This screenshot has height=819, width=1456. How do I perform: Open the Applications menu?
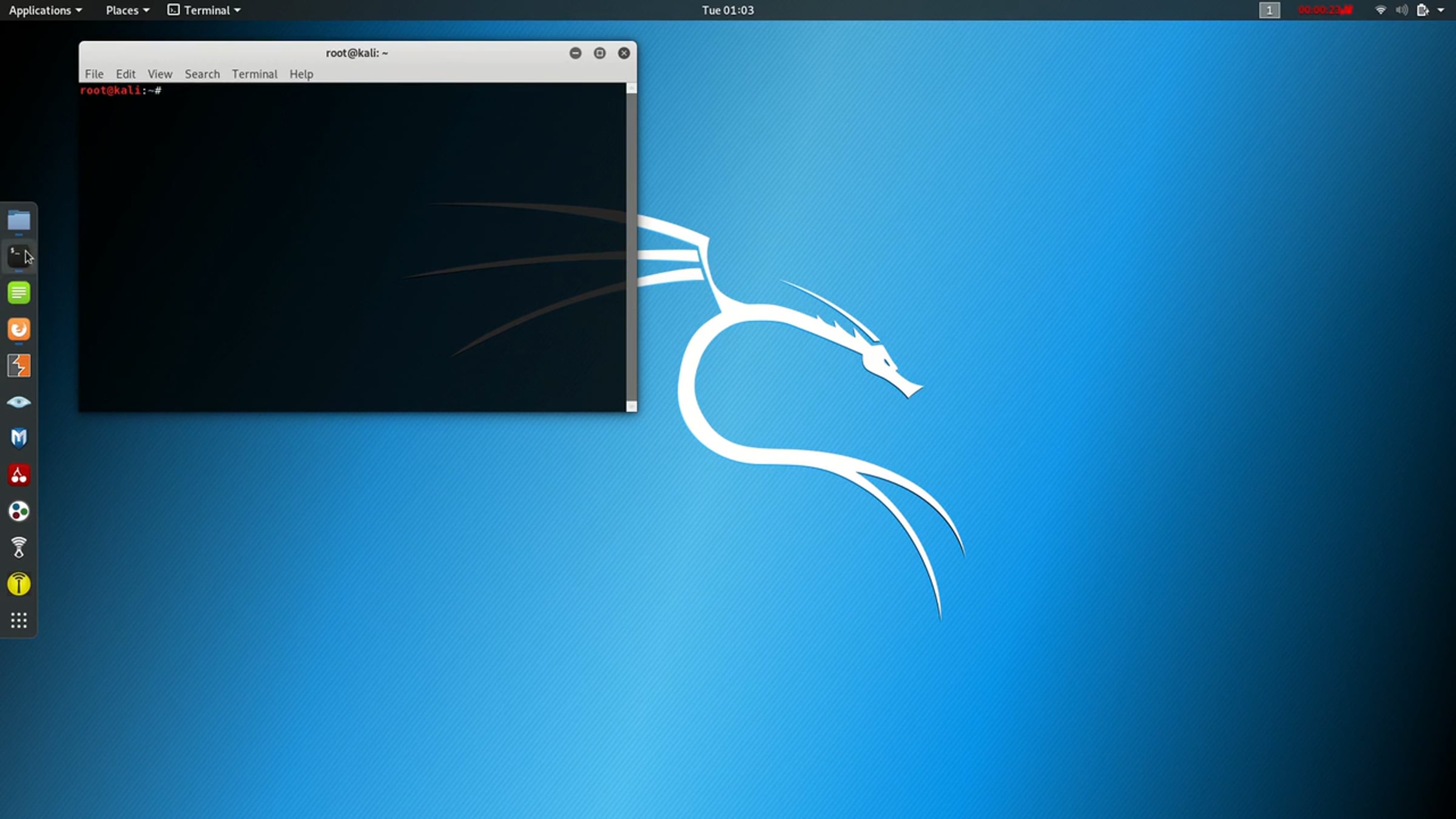pos(45,10)
